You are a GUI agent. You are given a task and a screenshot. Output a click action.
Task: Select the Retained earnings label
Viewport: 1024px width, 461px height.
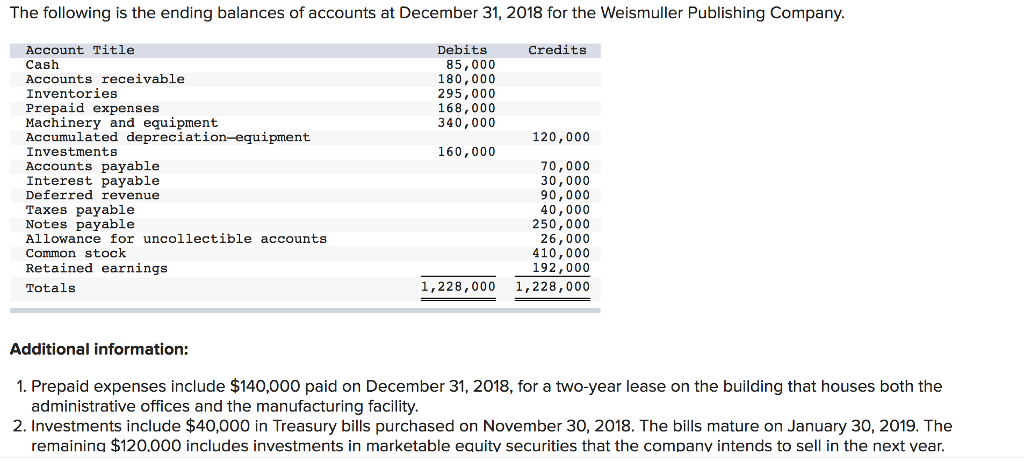(97, 268)
